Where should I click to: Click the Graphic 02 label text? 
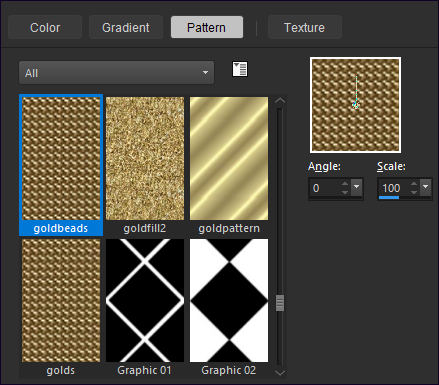[x=229, y=370]
